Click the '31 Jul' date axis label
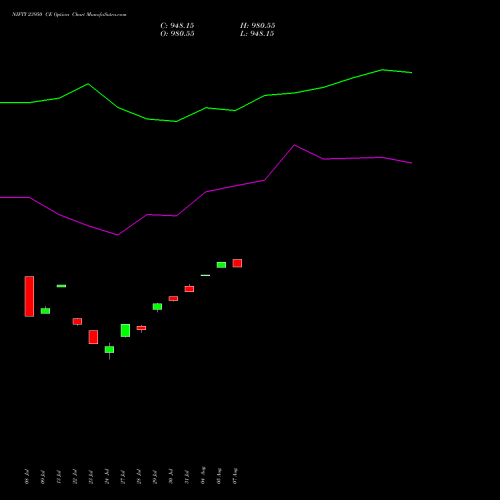 tap(187, 477)
